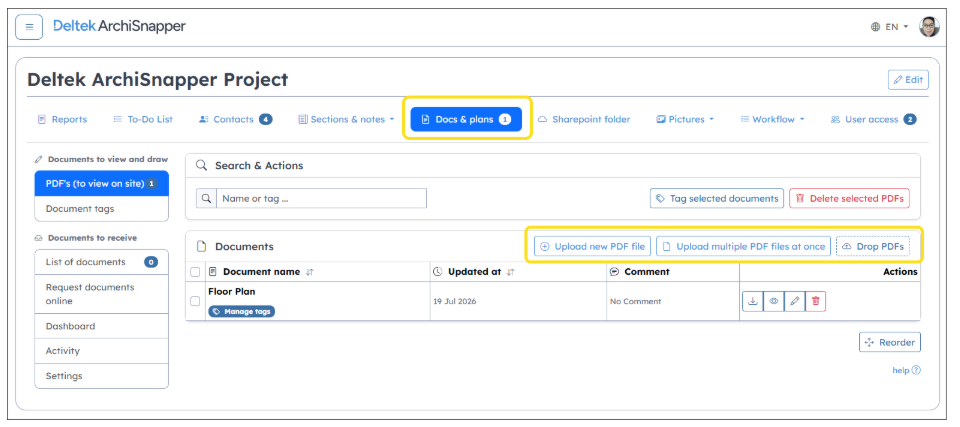Toggle the select-all documents checkbox

[x=195, y=272]
